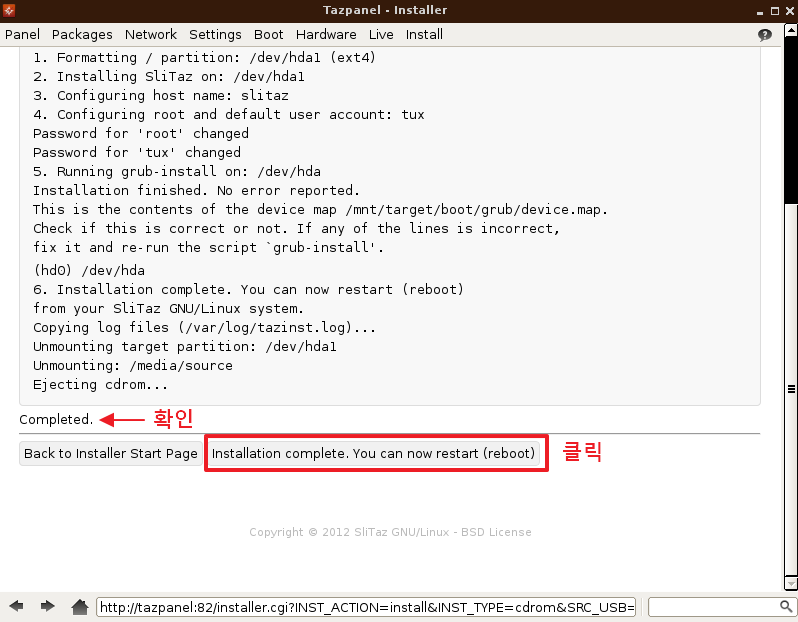The height and width of the screenshot is (622, 798).
Task: Click Back to Installer Start Page button
Action: (x=110, y=453)
